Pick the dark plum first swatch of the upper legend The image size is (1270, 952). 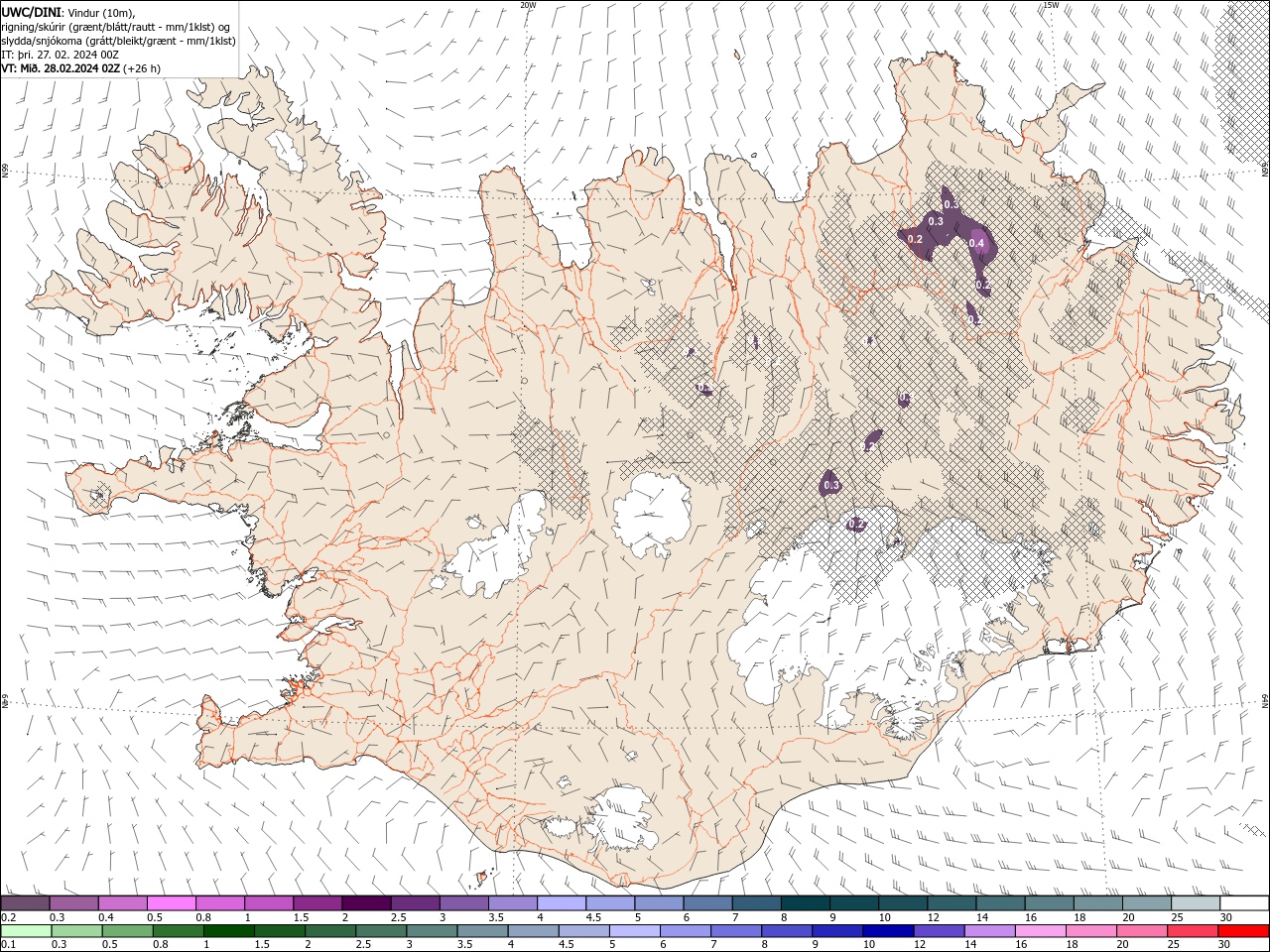(x=25, y=903)
